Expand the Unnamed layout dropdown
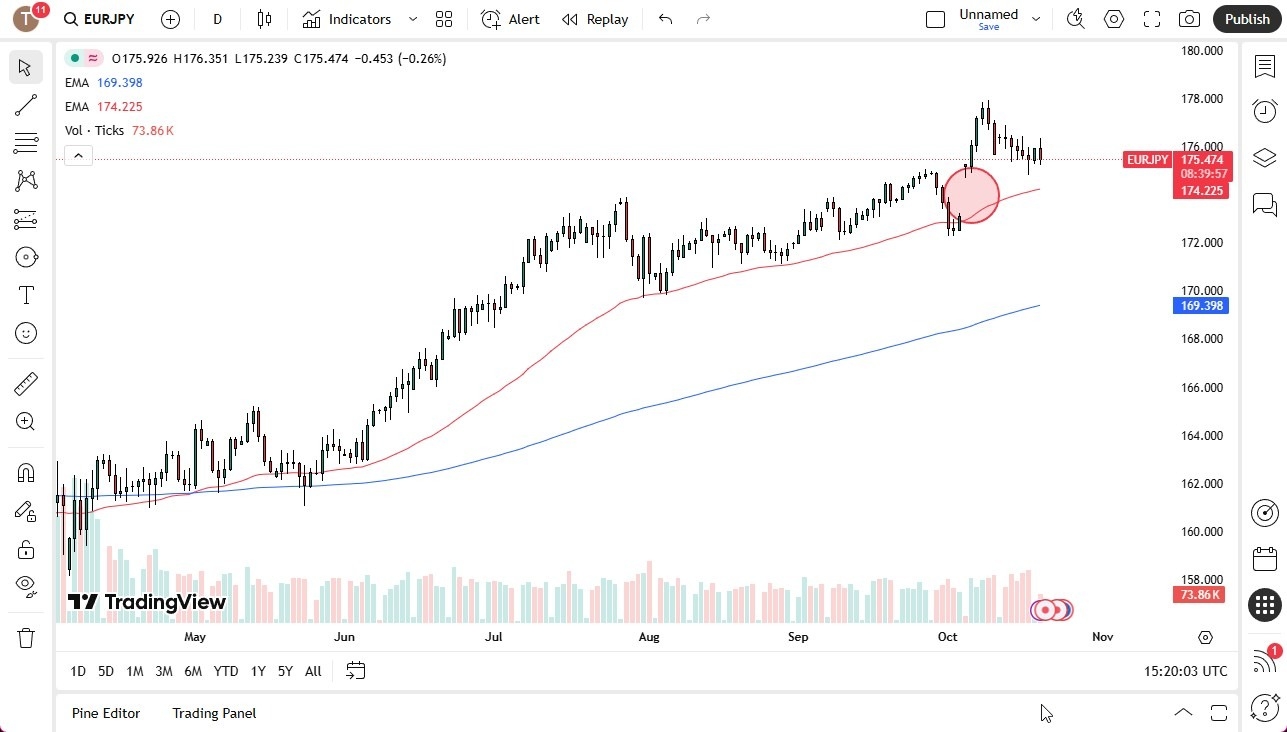The image size is (1287, 732). click(1036, 18)
